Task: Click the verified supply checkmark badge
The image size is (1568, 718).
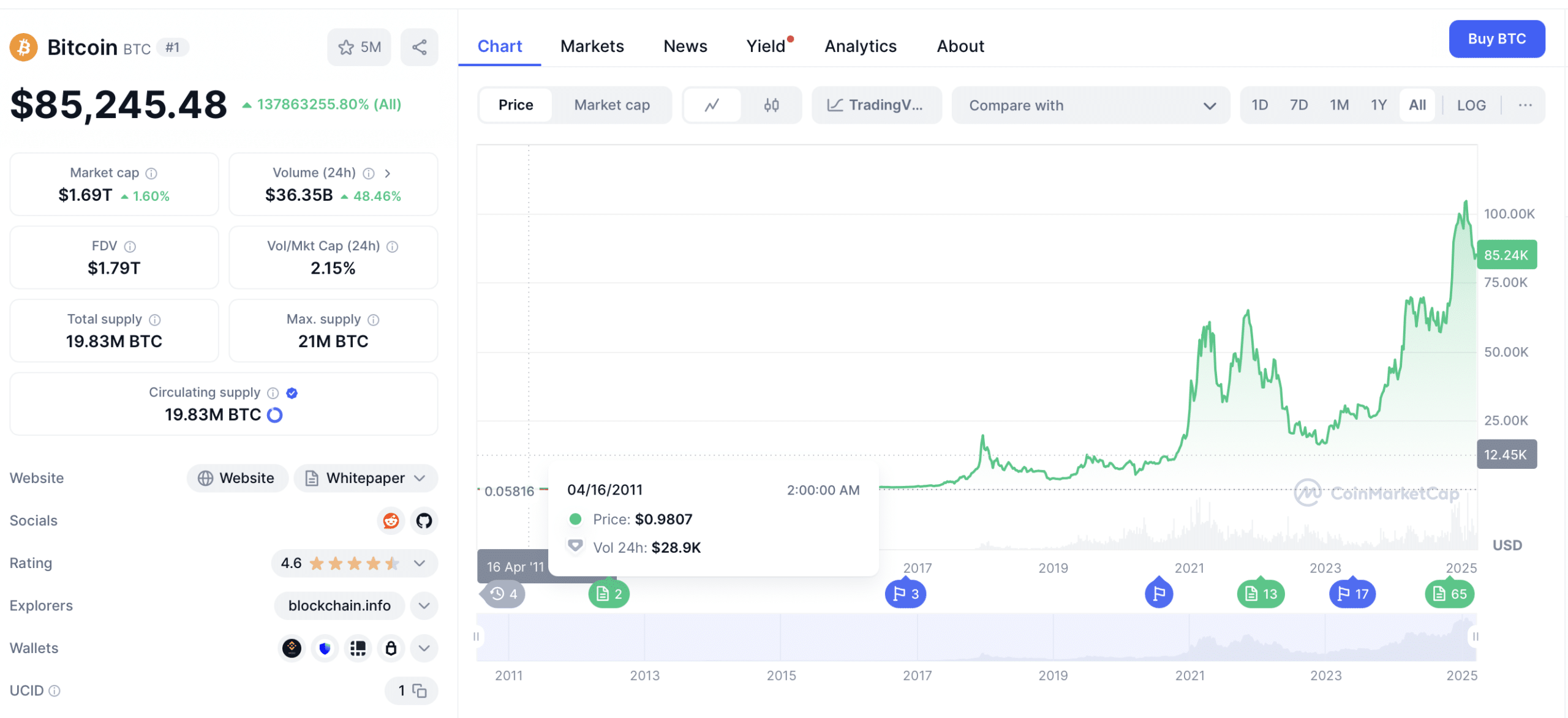Action: (292, 393)
